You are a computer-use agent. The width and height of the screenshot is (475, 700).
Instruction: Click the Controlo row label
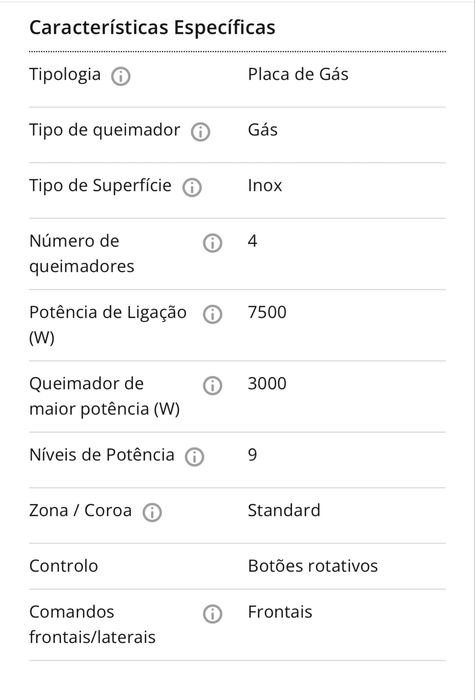[63, 566]
